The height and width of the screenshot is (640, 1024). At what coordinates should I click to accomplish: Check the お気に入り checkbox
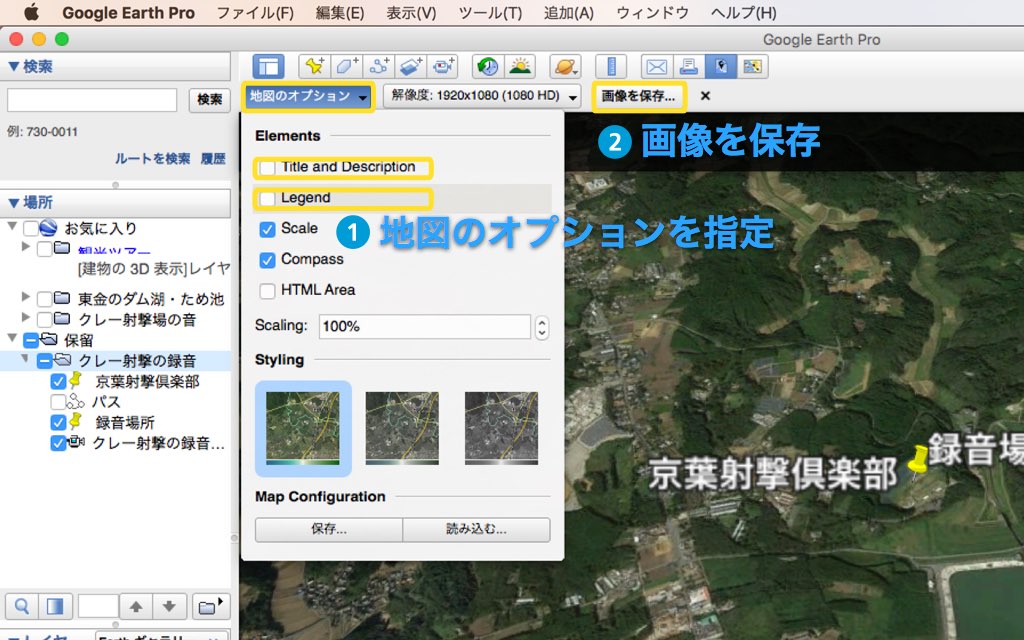point(30,229)
